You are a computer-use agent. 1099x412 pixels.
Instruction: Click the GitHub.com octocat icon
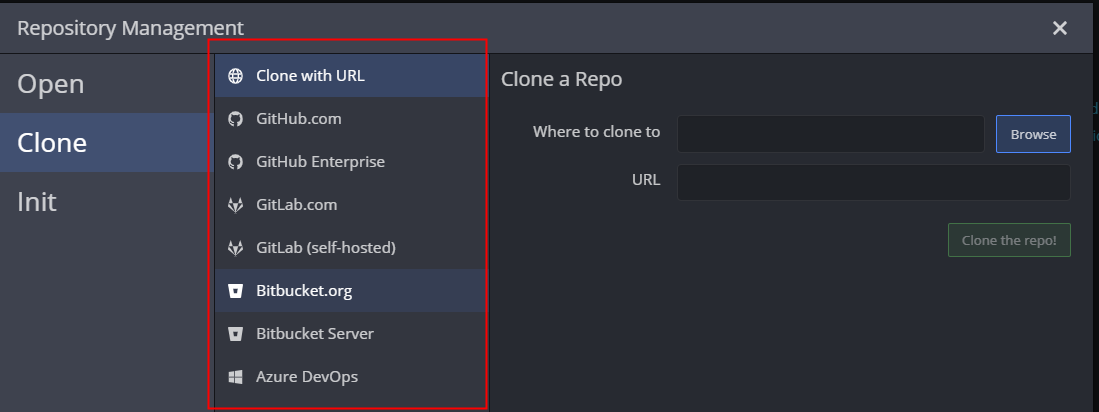point(236,119)
